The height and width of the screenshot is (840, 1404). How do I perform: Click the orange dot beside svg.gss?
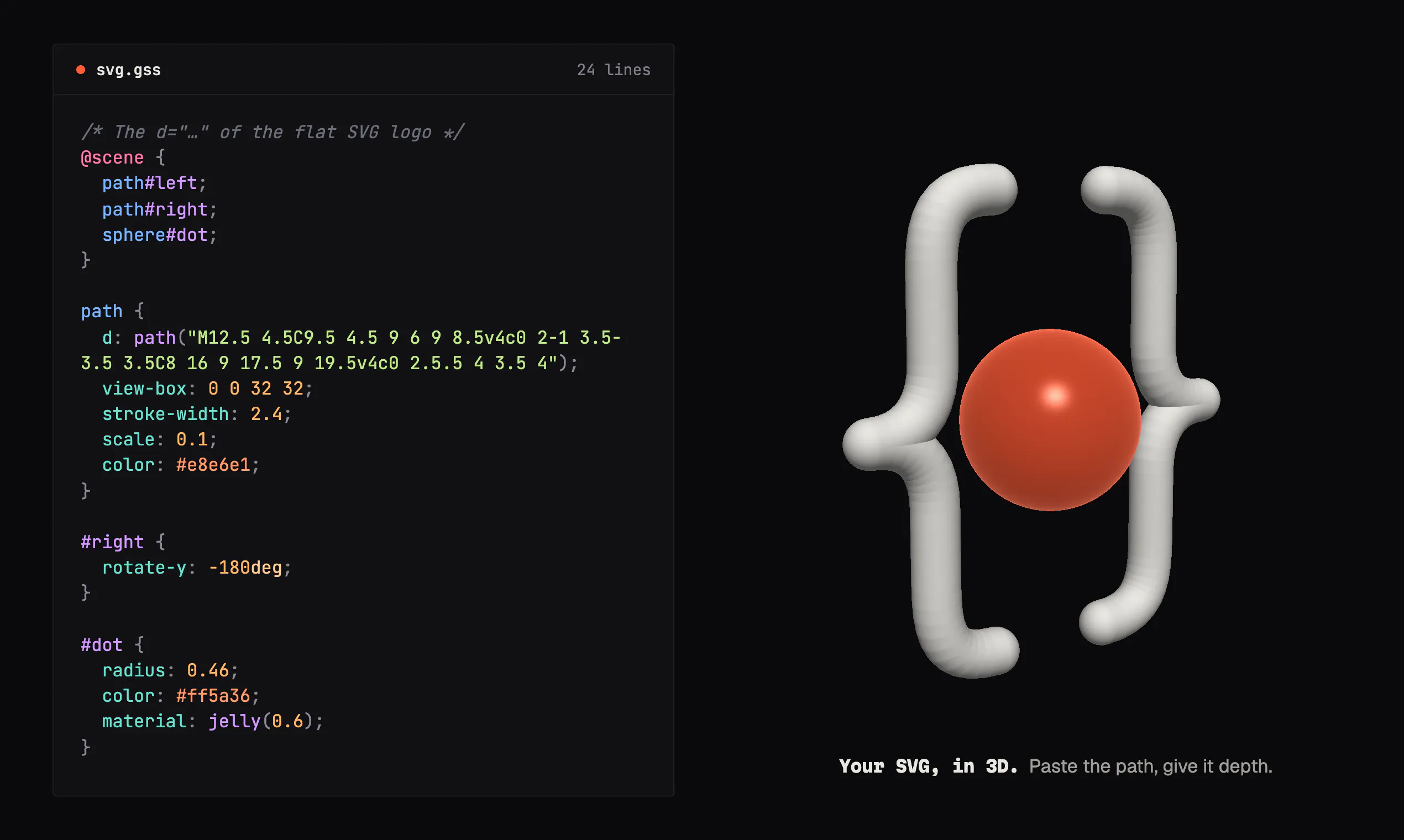[81, 70]
